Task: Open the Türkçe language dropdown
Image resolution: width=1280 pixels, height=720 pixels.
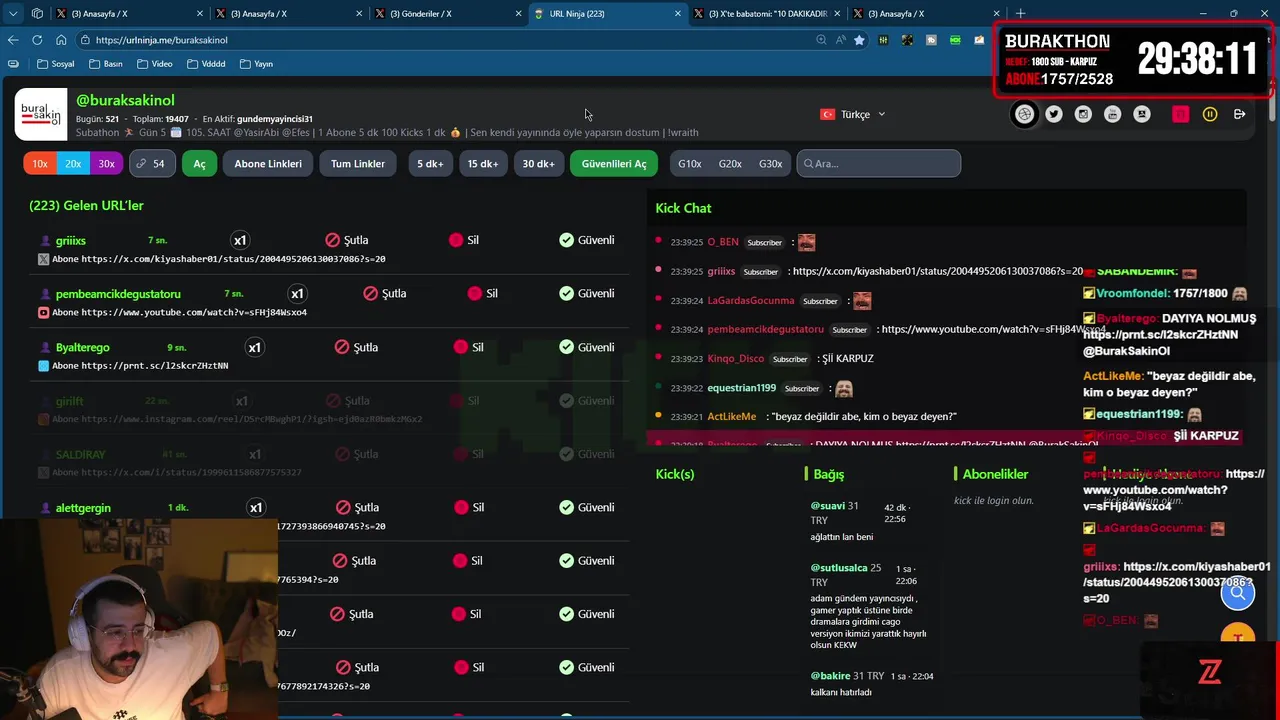Action: click(853, 114)
